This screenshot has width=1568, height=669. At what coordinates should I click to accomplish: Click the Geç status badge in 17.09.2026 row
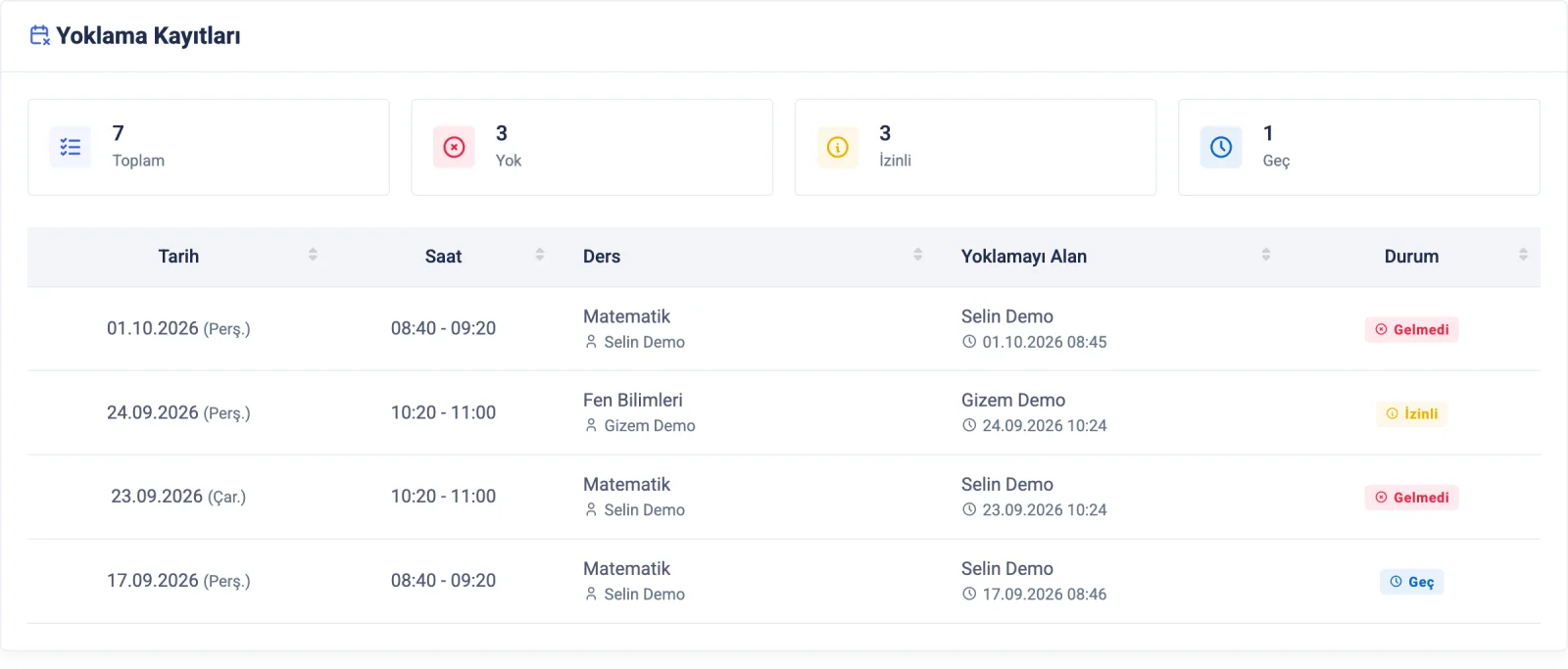click(1411, 582)
